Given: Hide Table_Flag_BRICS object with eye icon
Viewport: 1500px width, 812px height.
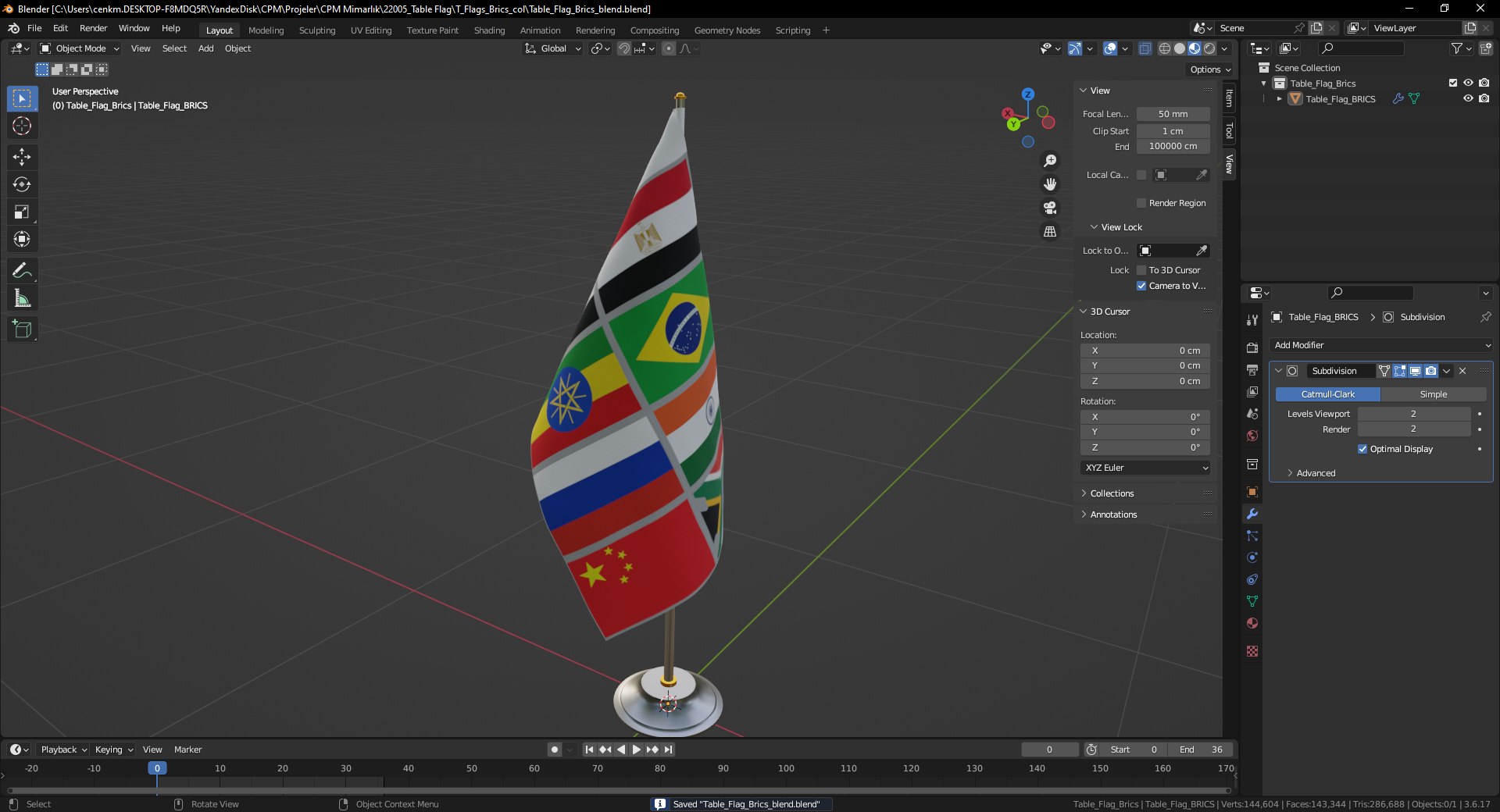Looking at the screenshot, I should tap(1468, 98).
